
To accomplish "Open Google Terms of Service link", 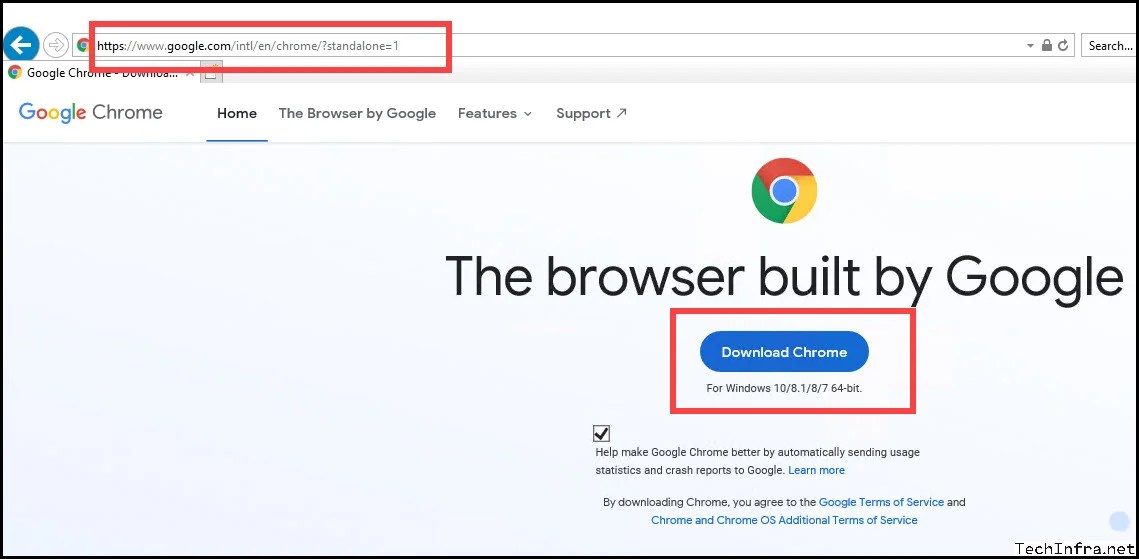I will [881, 502].
